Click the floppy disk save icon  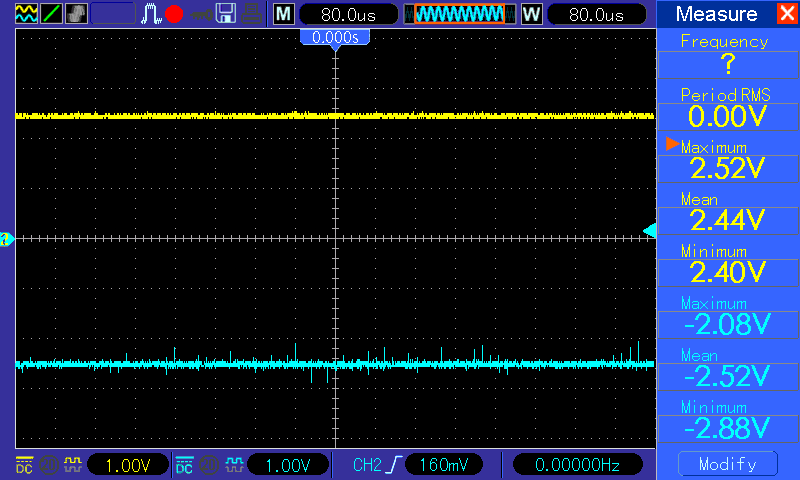click(x=226, y=13)
